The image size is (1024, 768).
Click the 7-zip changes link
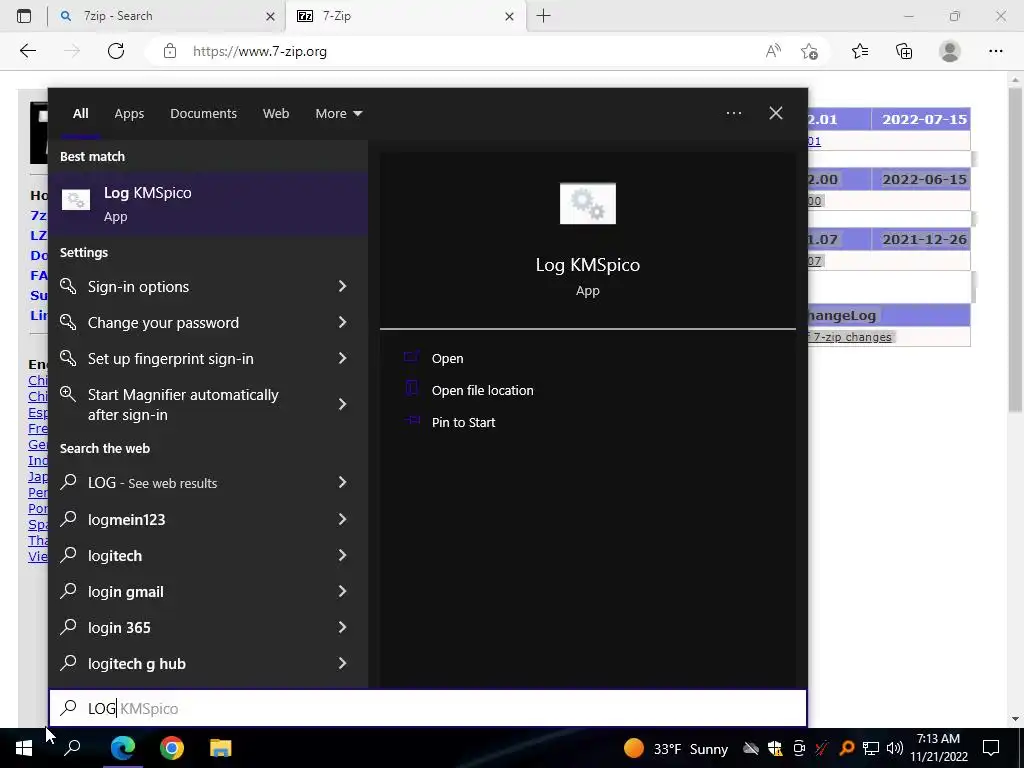coord(851,337)
